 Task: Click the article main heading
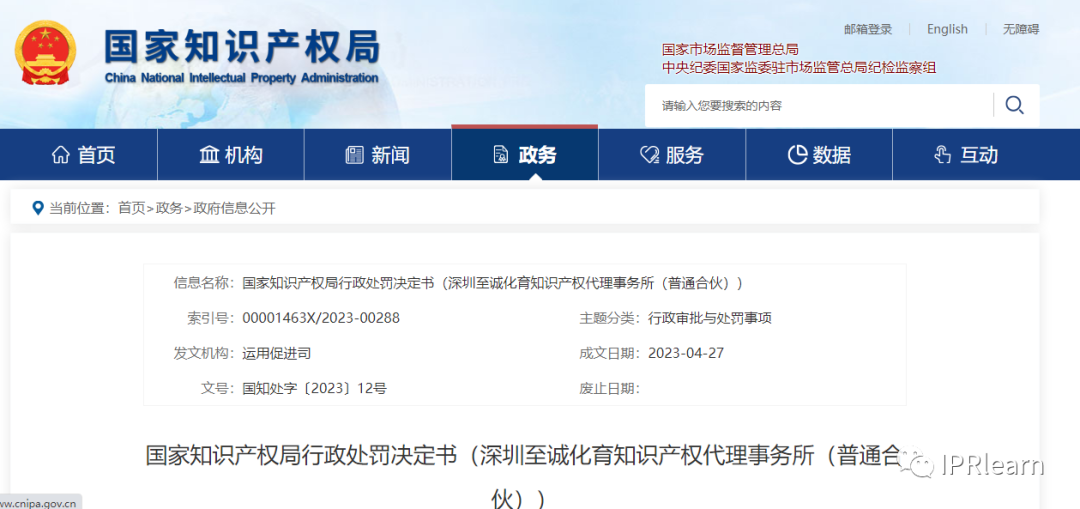[x=525, y=476]
